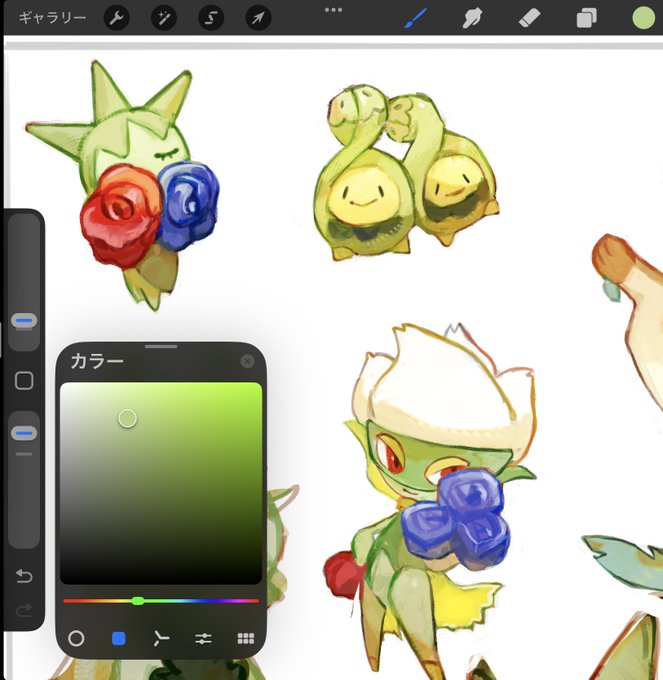The width and height of the screenshot is (663, 680).
Task: Open the Adjustments magic wand menu
Action: pos(164,18)
